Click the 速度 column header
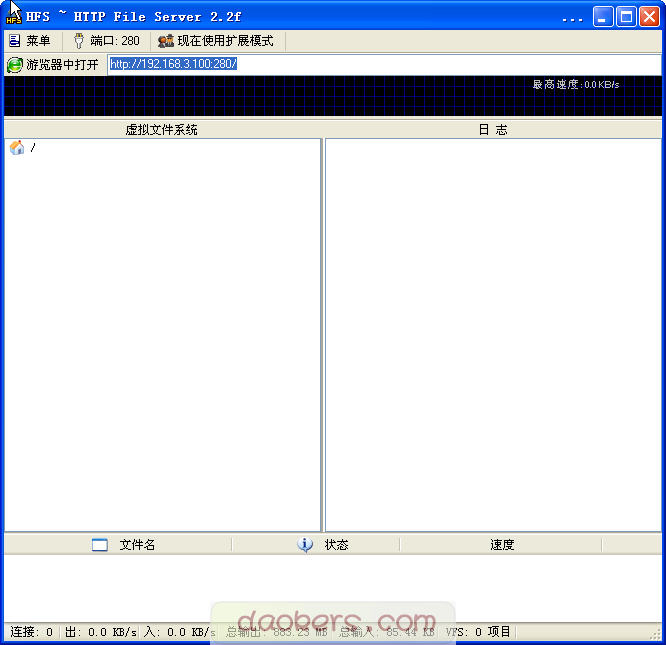The image size is (666, 645). pyautogui.click(x=501, y=544)
